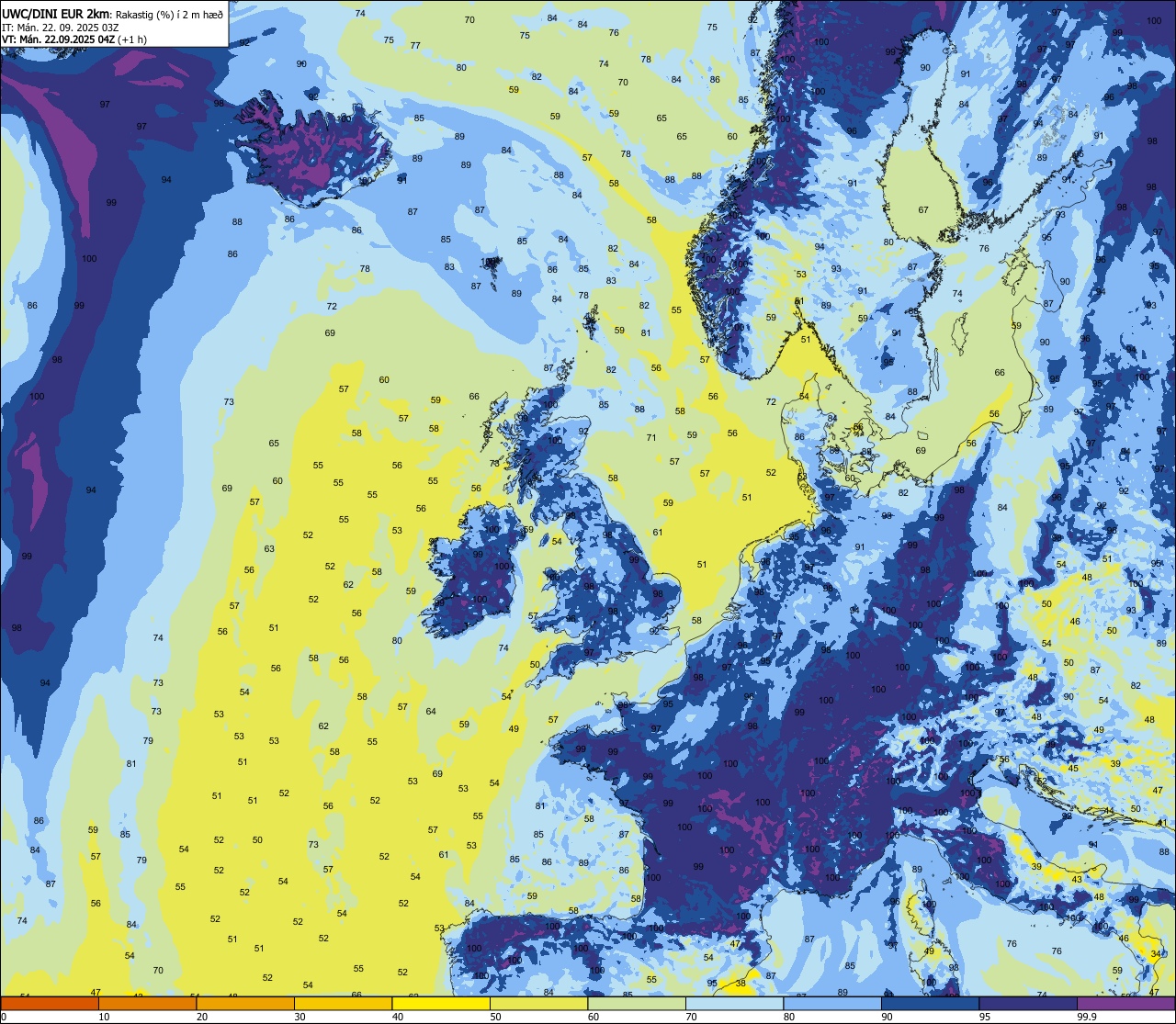The width and height of the screenshot is (1176, 1024).
Task: Click the Rakastig (%) í 2 m hæð label
Action: (x=168, y=14)
